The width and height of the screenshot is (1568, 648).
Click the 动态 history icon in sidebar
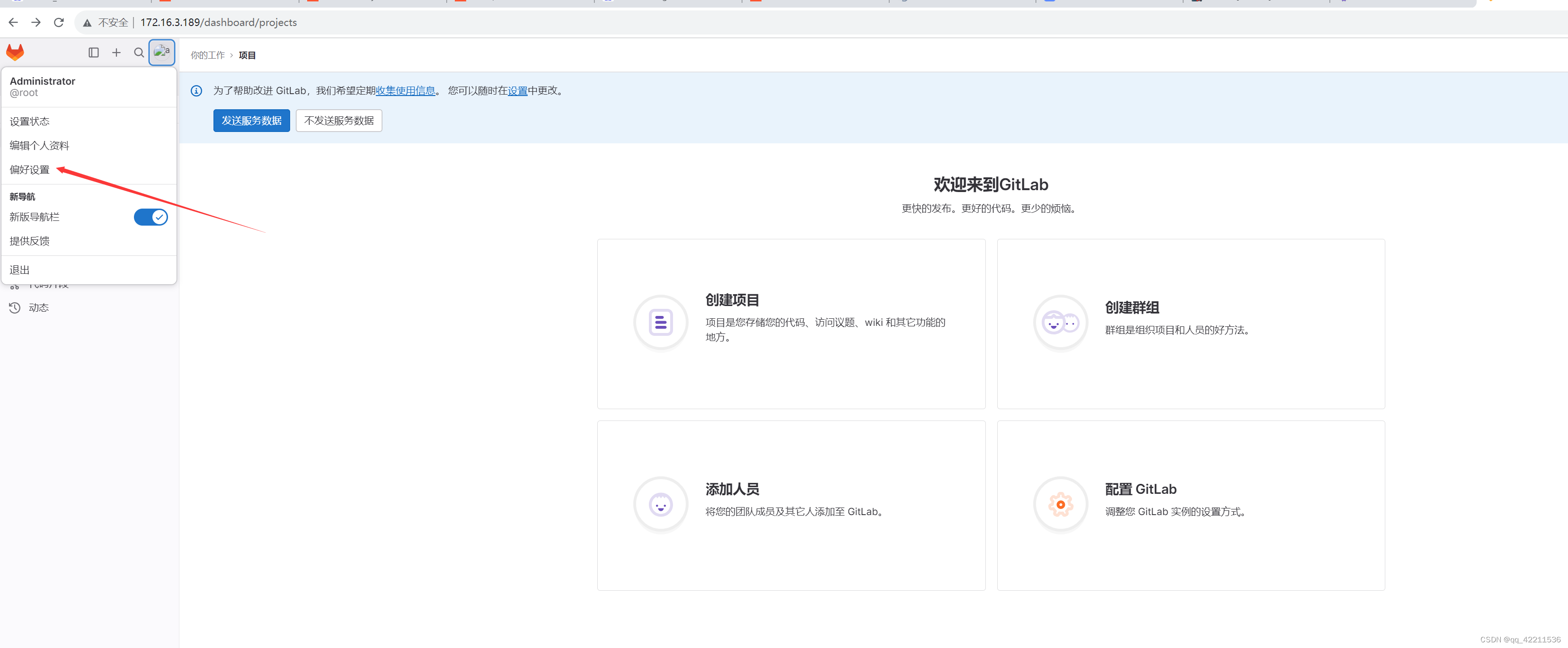coord(15,307)
